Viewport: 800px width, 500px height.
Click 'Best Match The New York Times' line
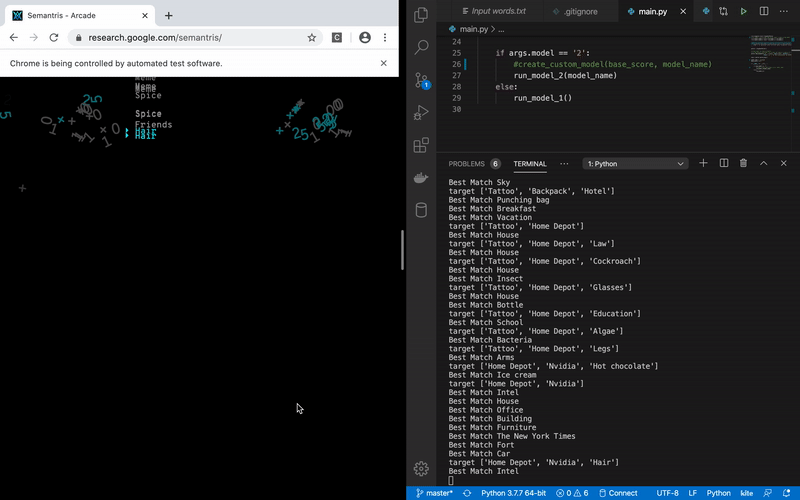[512, 436]
